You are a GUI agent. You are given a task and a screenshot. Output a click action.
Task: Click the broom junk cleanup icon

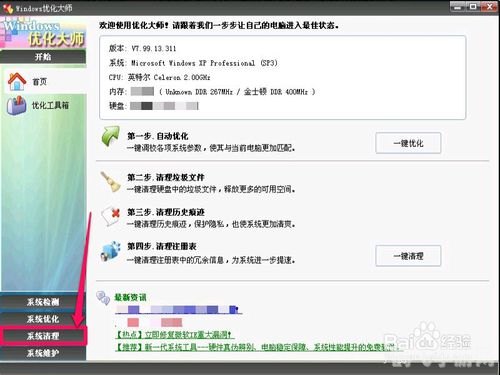point(111,182)
